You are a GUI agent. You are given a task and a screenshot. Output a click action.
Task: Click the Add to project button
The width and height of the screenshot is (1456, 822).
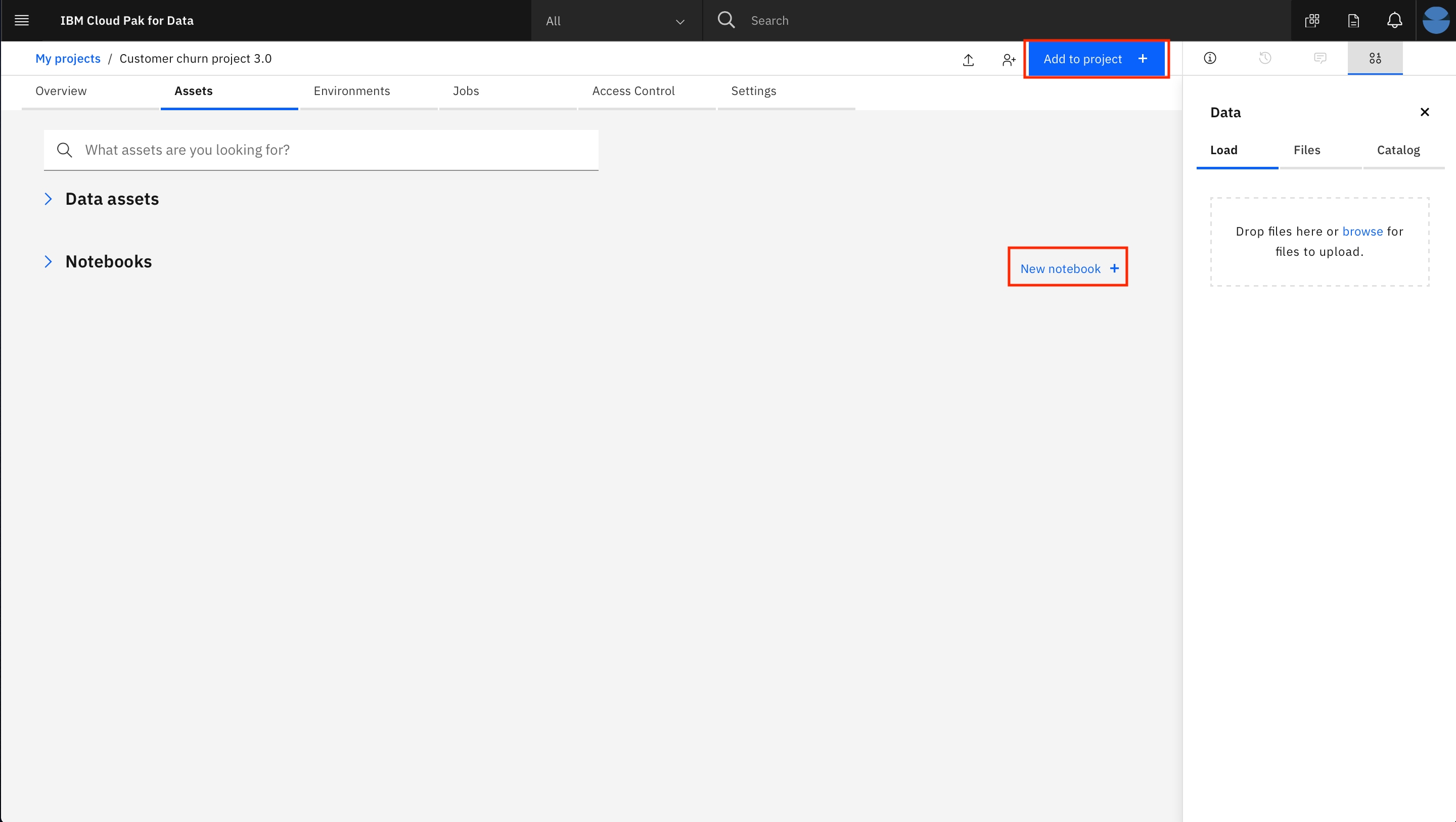click(1096, 59)
